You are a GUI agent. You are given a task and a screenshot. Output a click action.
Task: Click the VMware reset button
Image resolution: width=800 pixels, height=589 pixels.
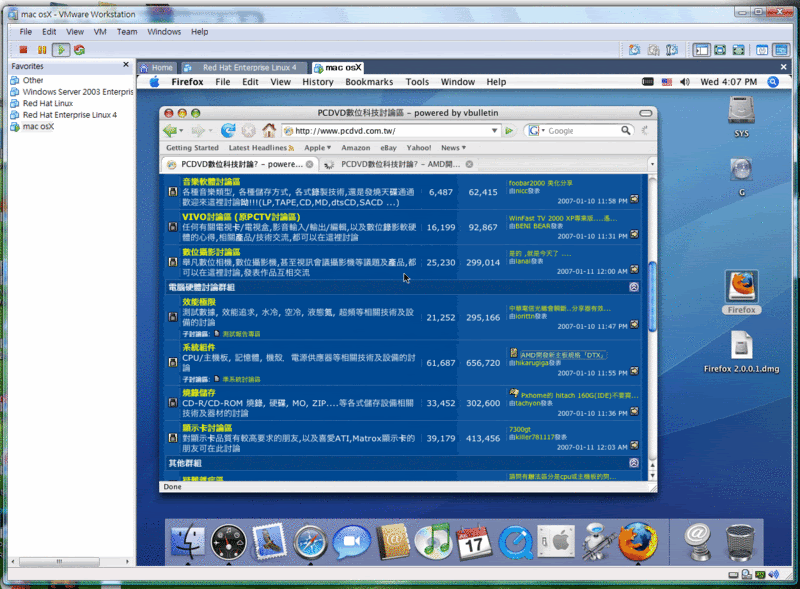coord(79,50)
